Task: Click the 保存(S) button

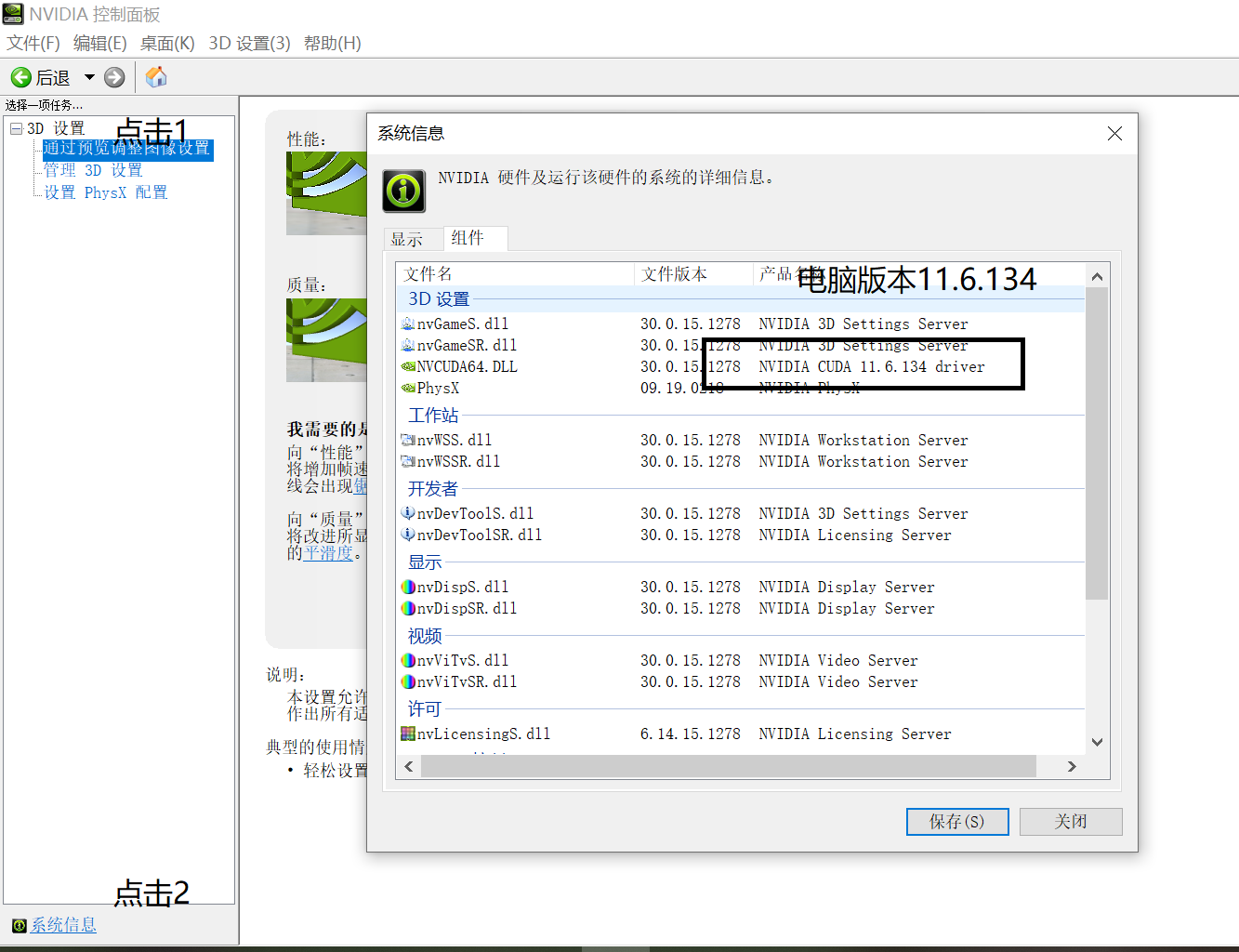Action: (957, 822)
